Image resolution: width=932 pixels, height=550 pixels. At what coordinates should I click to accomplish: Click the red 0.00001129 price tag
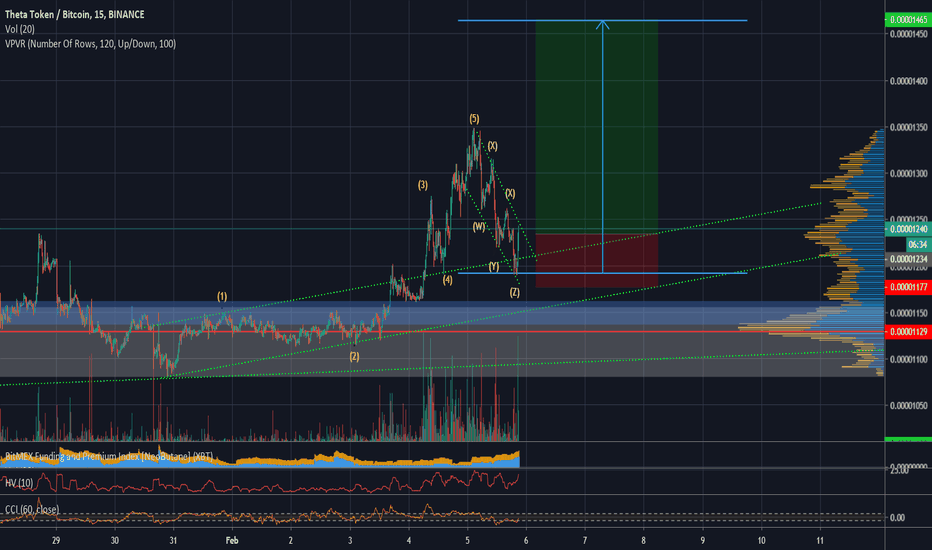(908, 332)
